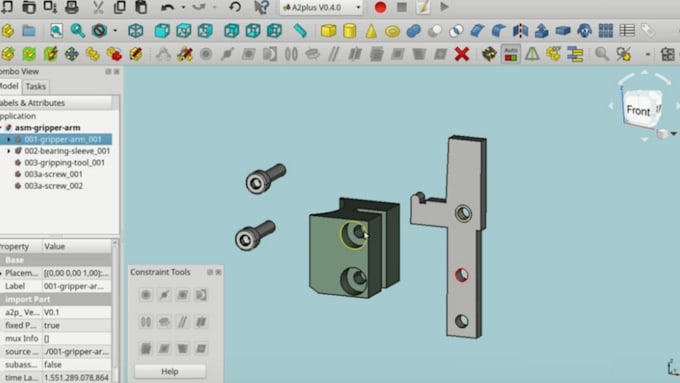Create a yellow cylinder primitive
Image resolution: width=680 pixels, height=383 pixels.
coord(350,31)
